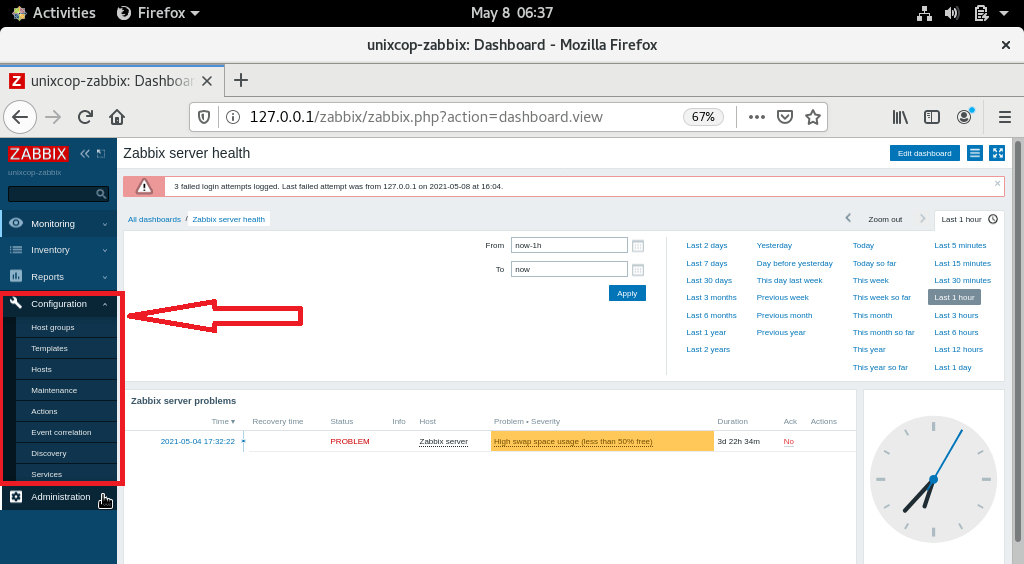Screen dimensions: 1024x564
Task: Click the To time input field
Action: 569,270
